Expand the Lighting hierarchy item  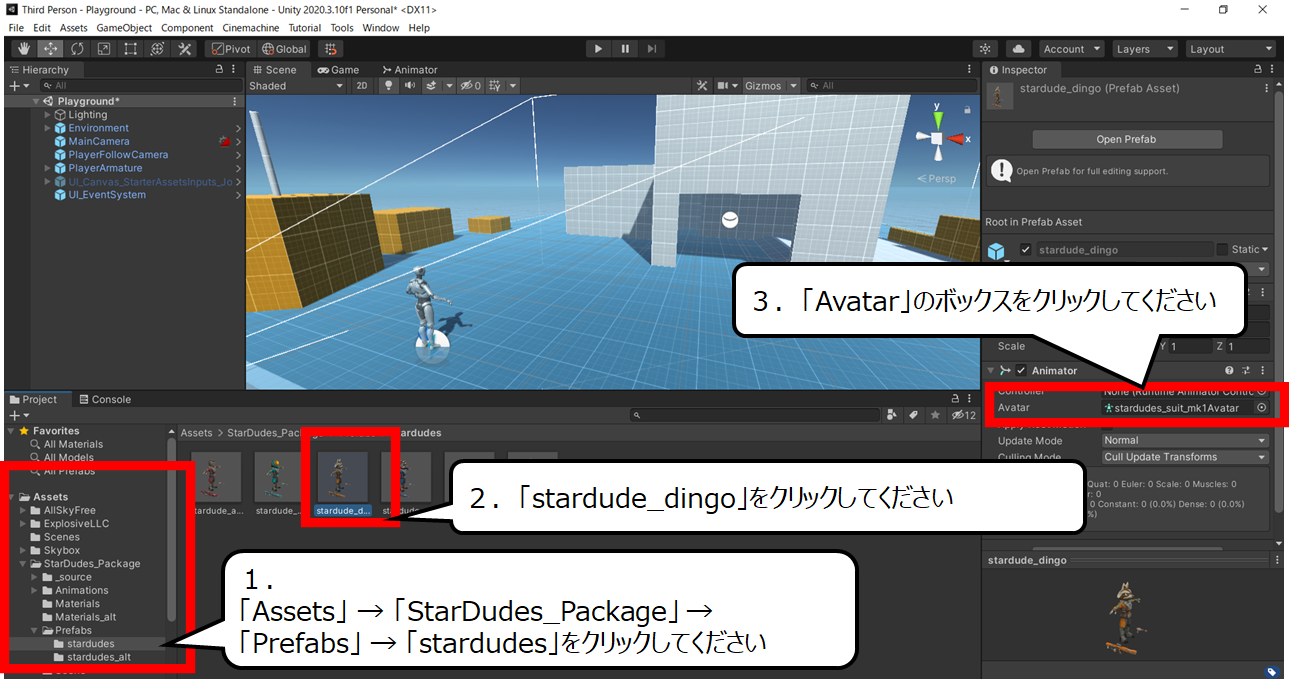(47, 115)
